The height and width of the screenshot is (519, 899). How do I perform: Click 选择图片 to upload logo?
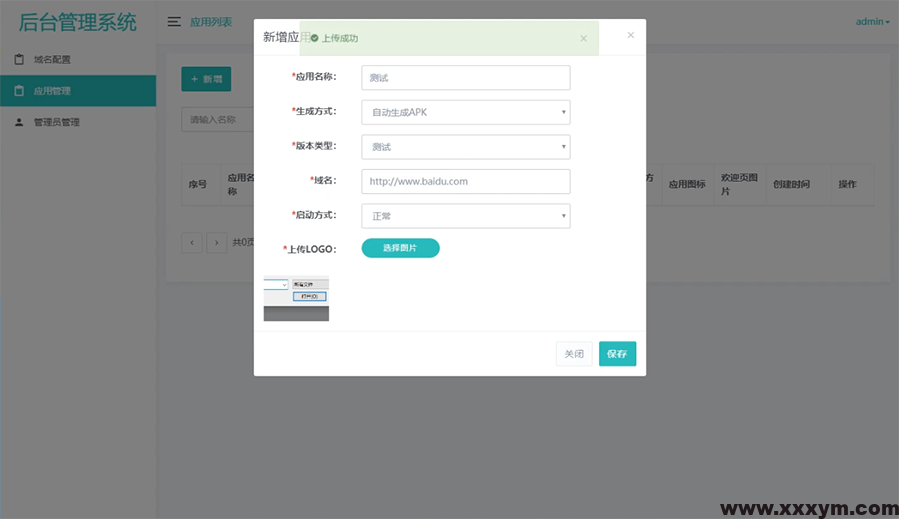tap(400, 248)
